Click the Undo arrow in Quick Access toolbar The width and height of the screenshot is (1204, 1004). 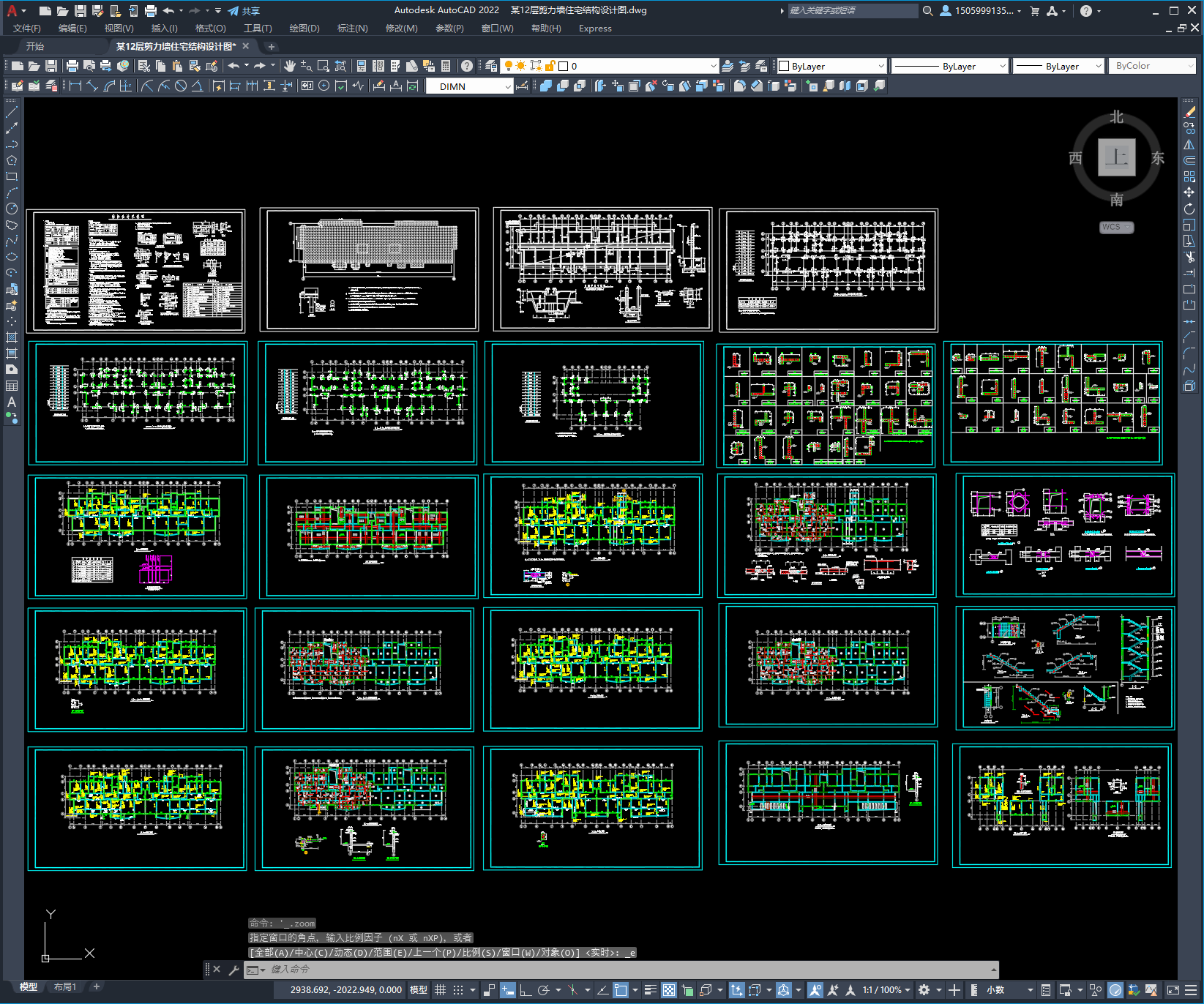click(x=168, y=10)
